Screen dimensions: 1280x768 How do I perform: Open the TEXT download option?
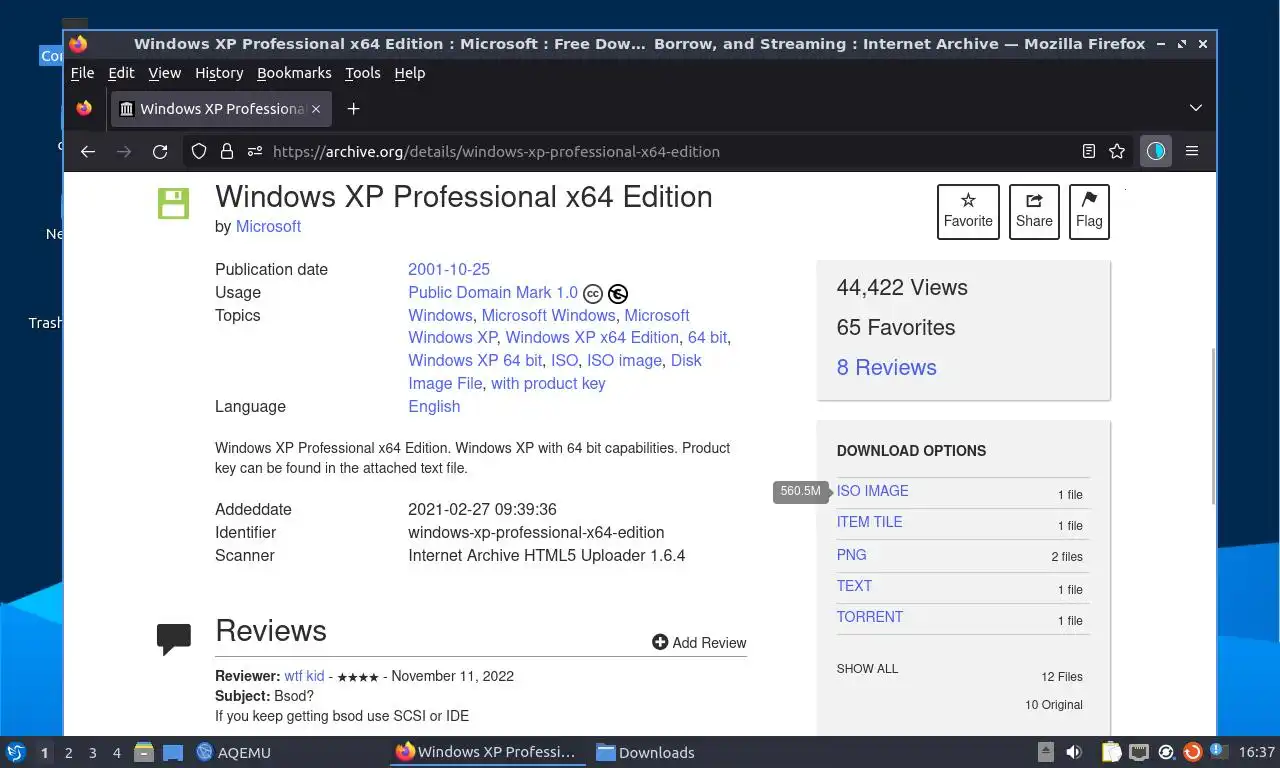pyautogui.click(x=854, y=586)
